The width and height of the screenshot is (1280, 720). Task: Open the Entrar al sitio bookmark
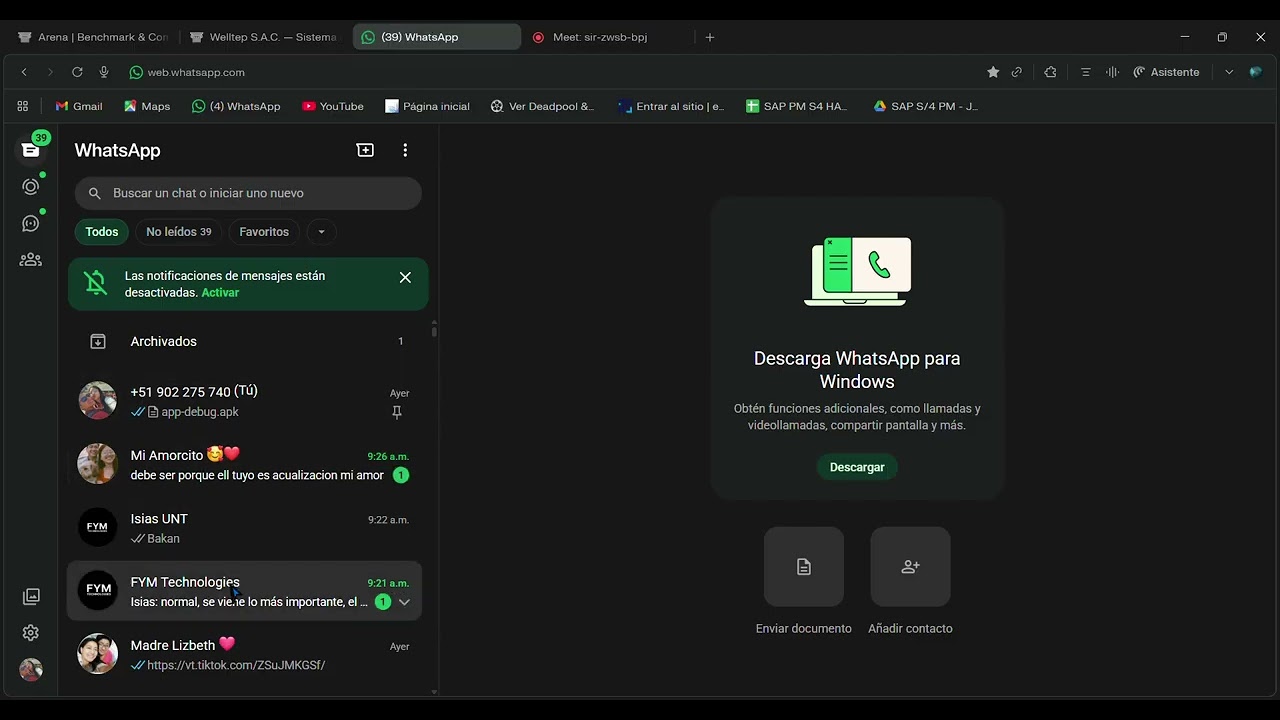pos(671,106)
